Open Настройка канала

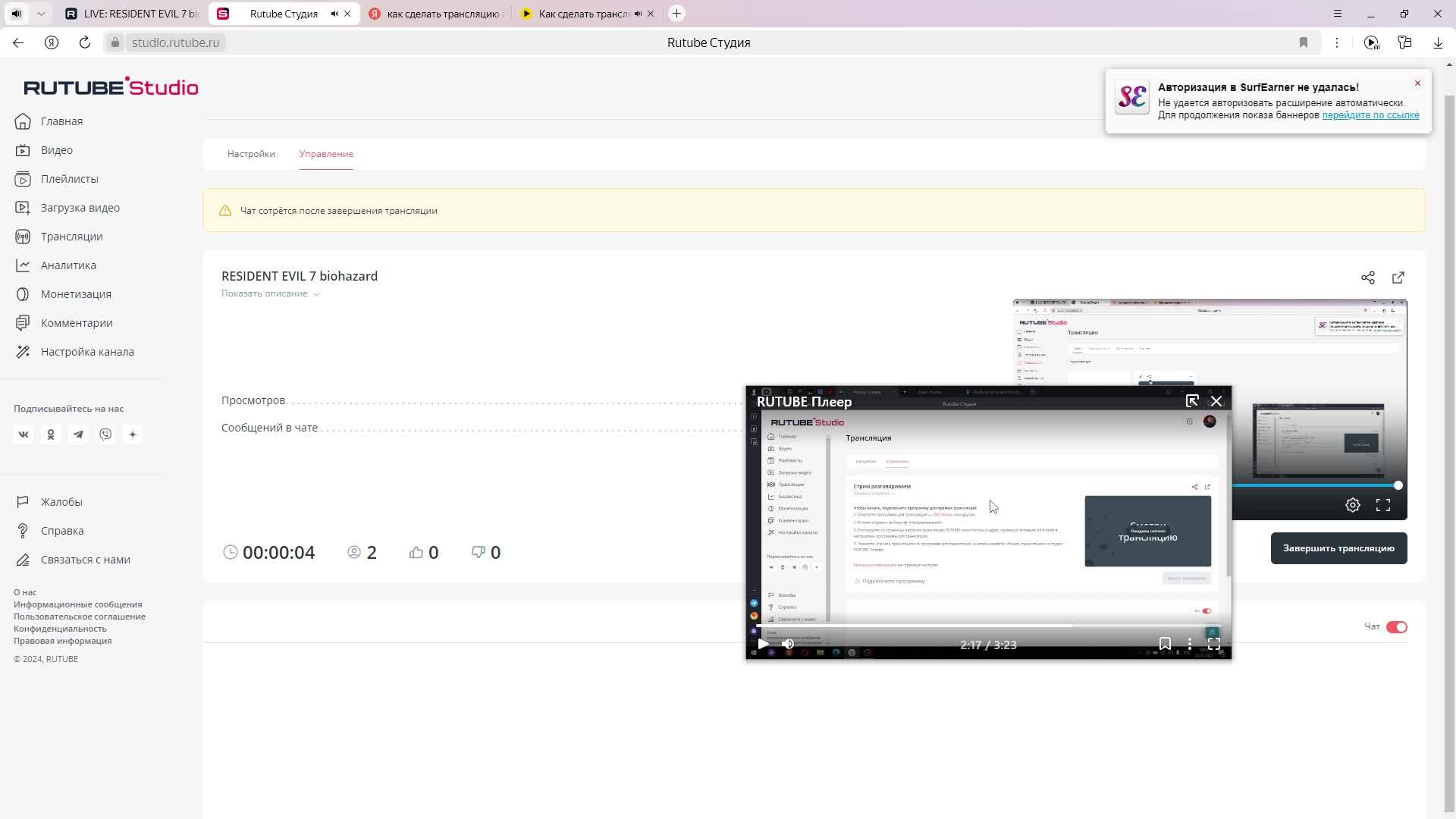click(x=74, y=352)
